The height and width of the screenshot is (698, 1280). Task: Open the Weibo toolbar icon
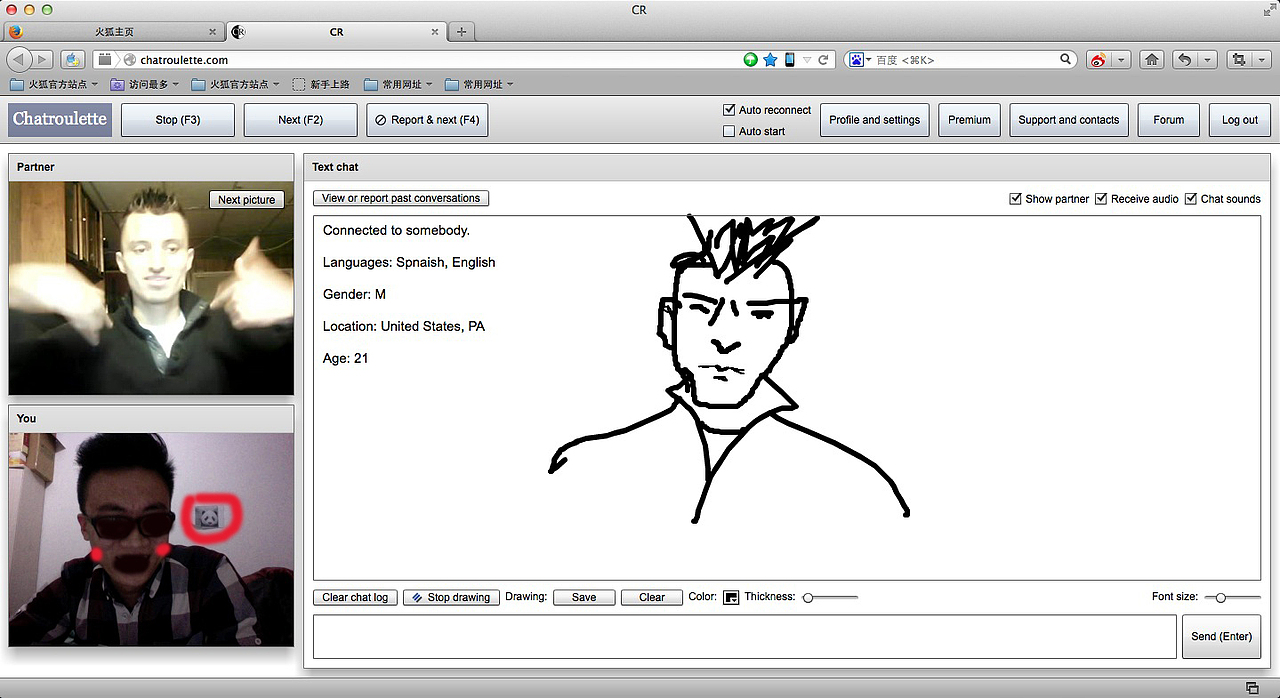1099,60
